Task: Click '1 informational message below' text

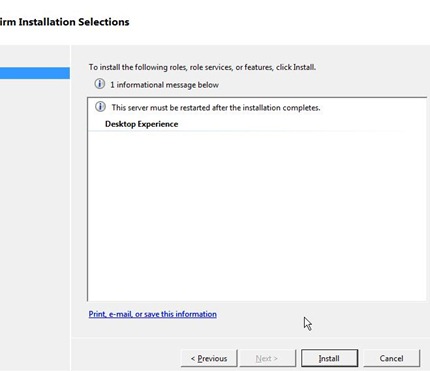Action: [x=164, y=85]
